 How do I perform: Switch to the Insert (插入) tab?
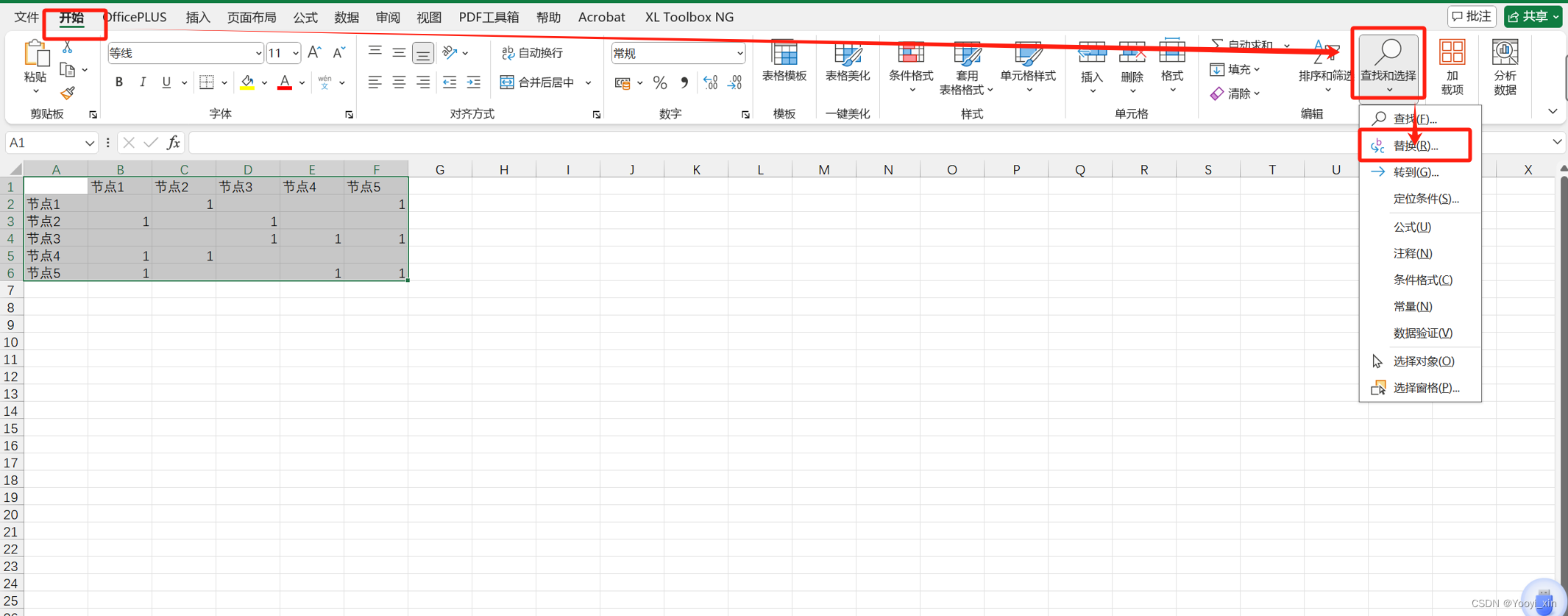(198, 17)
